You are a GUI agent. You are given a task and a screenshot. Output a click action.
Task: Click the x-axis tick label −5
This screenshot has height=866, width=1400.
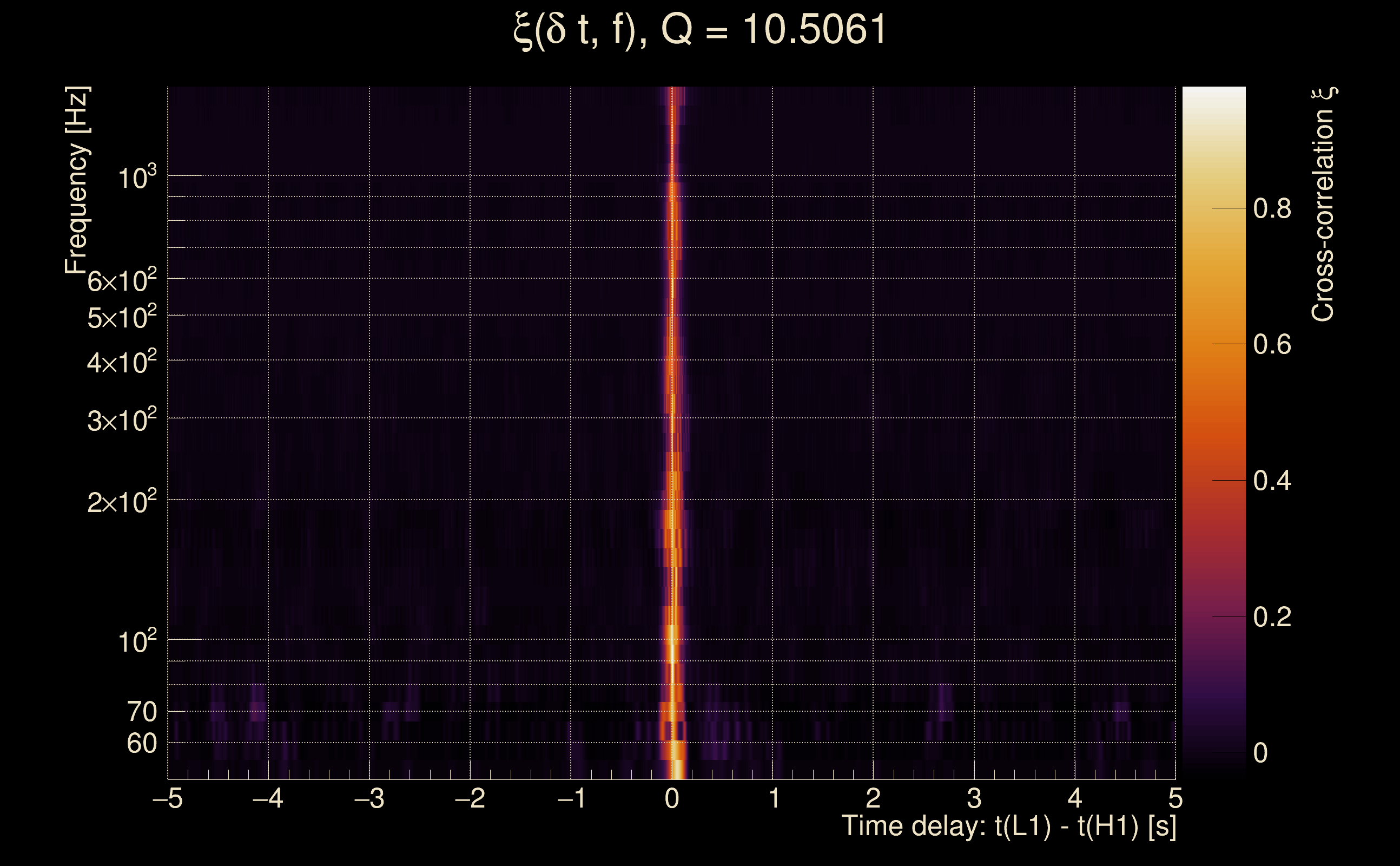point(168,798)
